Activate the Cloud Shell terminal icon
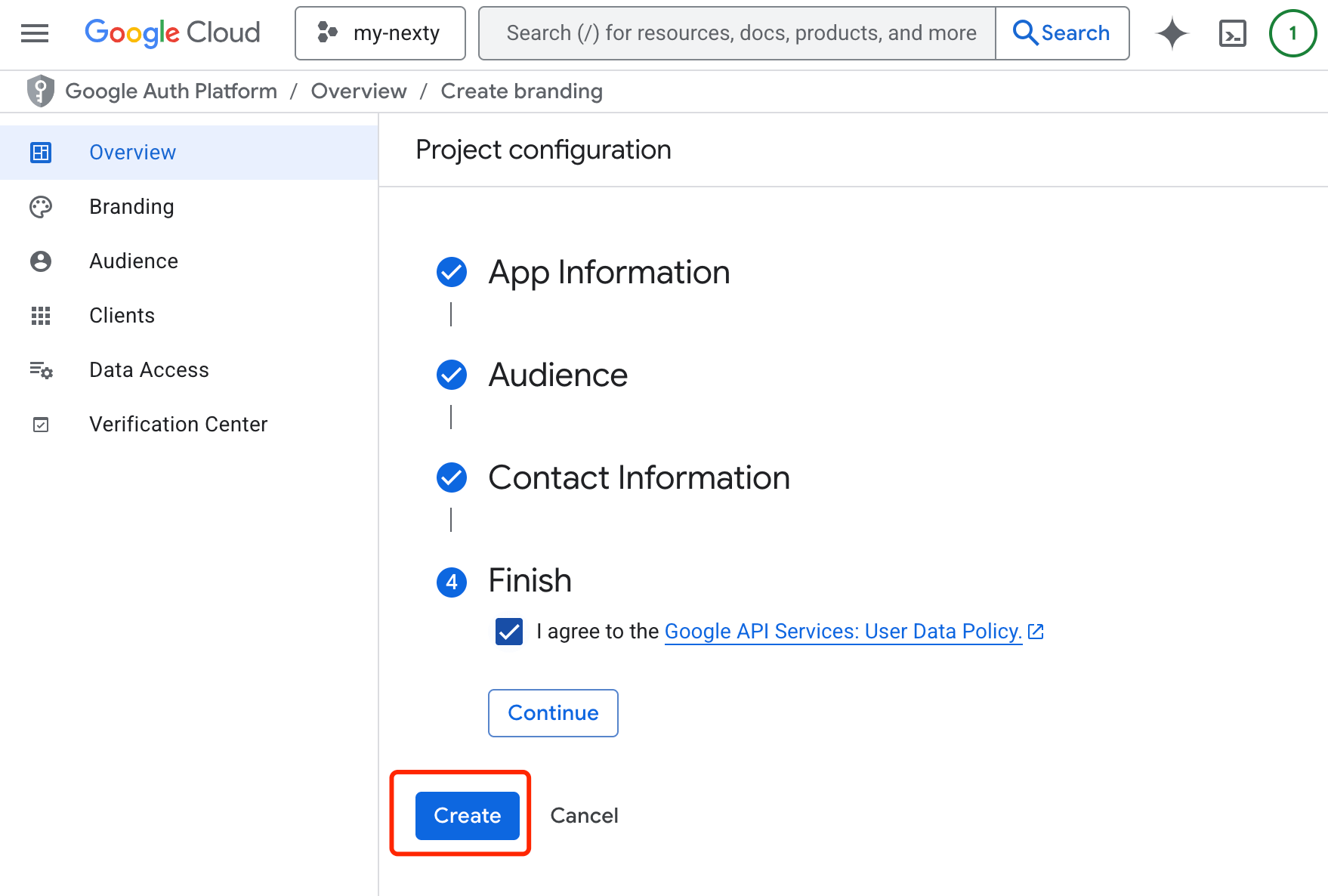The height and width of the screenshot is (896, 1328). coord(1232,33)
